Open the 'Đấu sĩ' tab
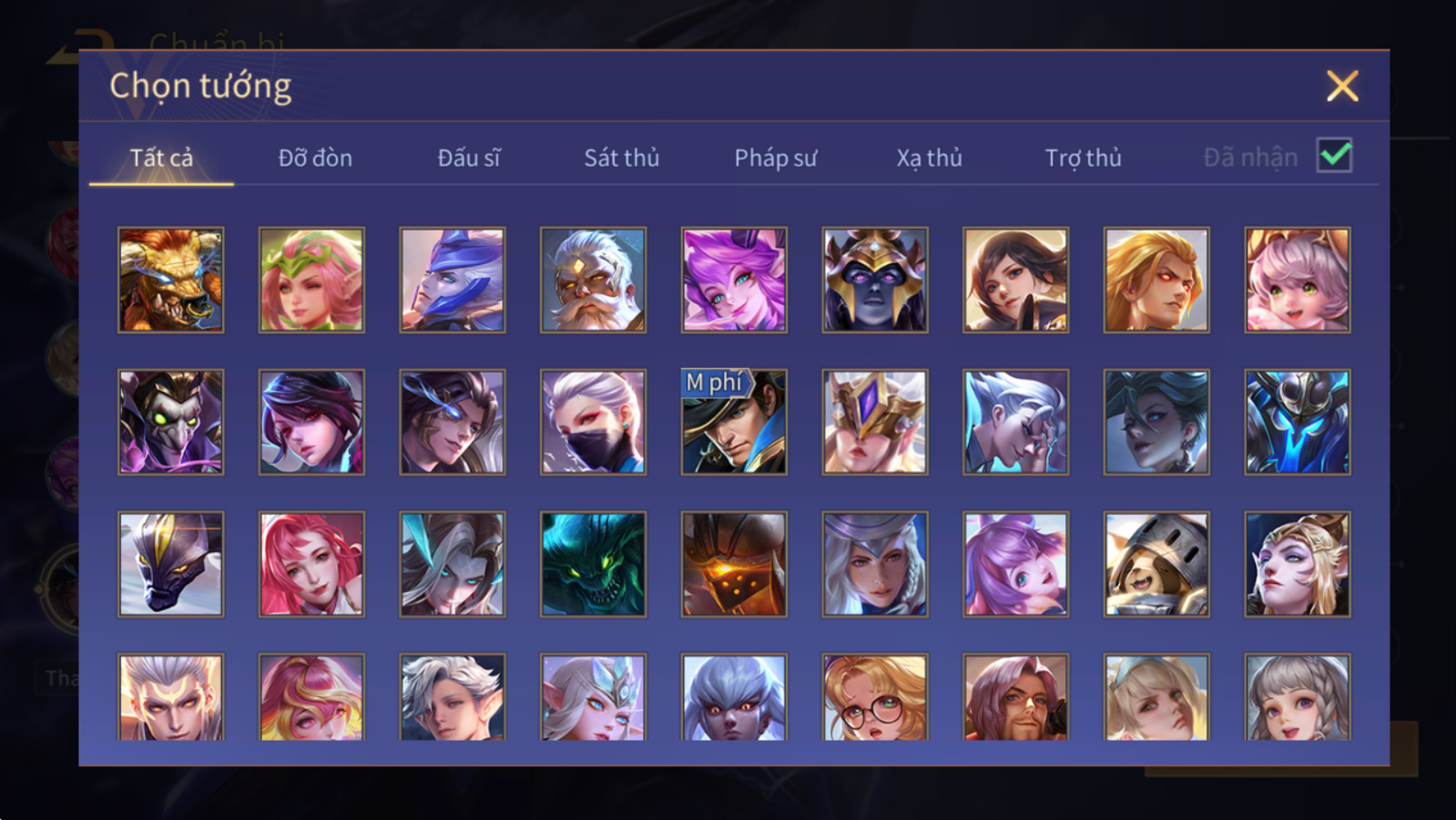This screenshot has height=820, width=1456. point(469,158)
